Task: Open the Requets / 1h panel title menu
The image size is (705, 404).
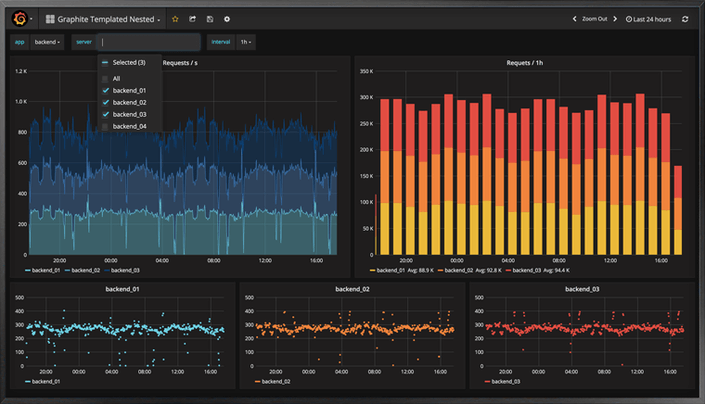Action: tap(525, 63)
